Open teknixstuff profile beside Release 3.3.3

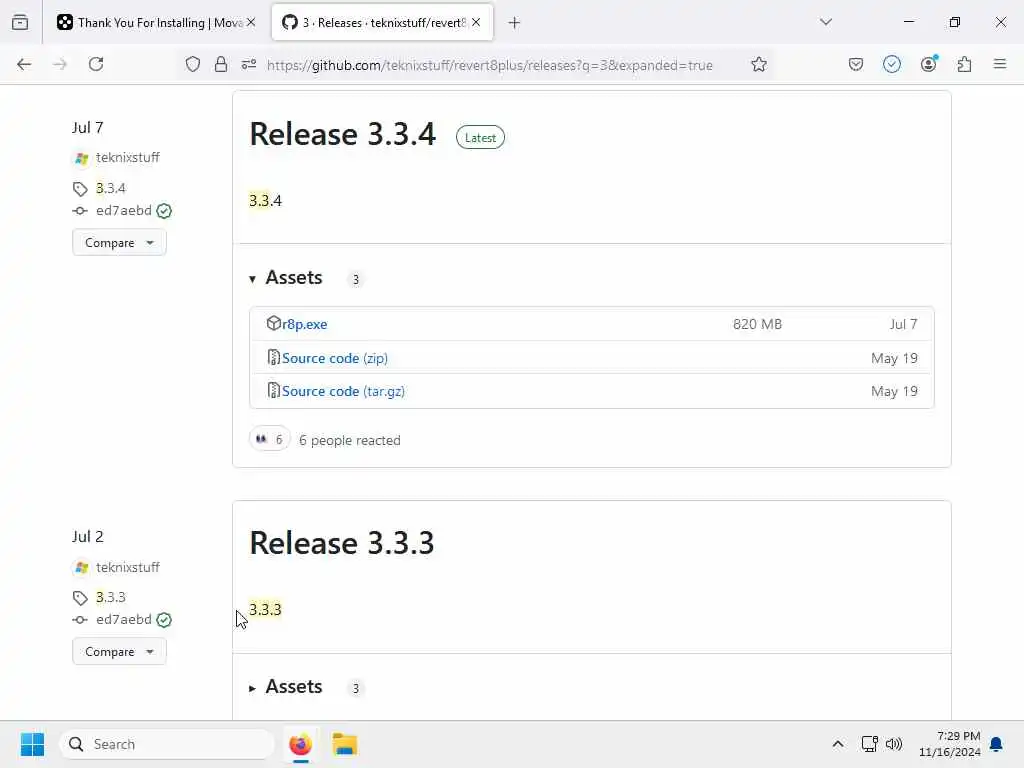point(127,567)
